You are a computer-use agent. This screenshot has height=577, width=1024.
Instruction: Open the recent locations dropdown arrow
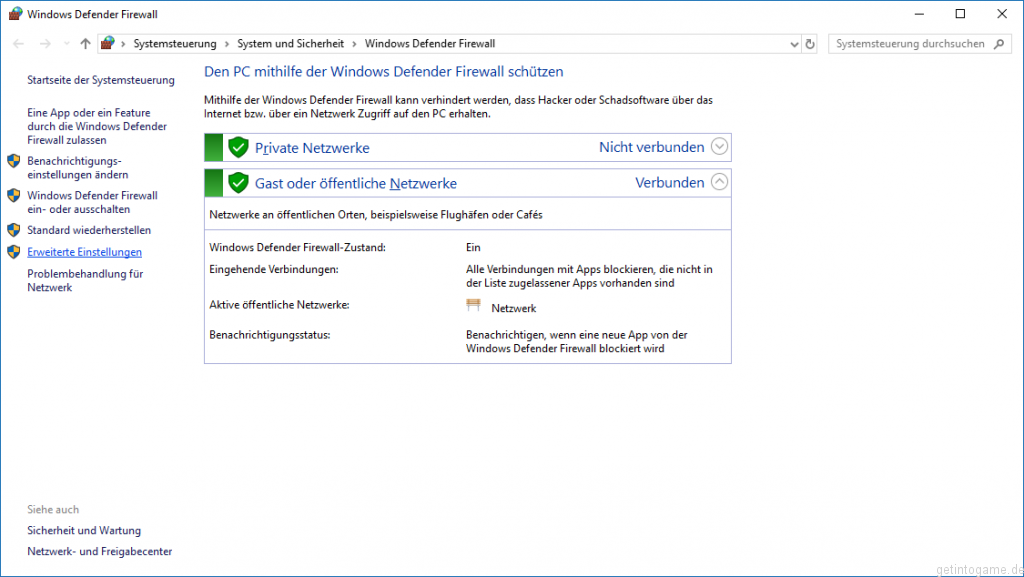tap(67, 44)
